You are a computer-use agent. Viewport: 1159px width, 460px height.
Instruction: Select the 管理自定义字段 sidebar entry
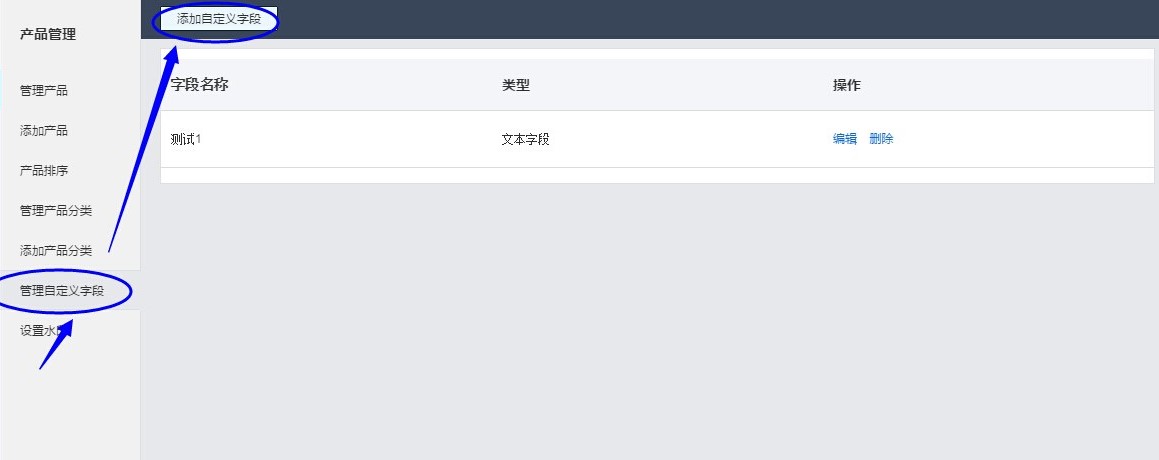point(62,291)
